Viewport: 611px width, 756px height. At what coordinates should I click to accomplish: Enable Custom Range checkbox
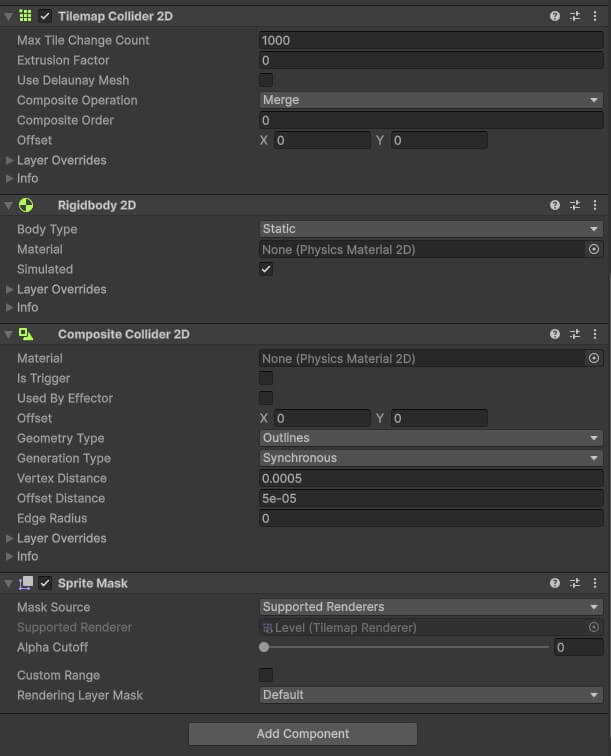coord(266,675)
